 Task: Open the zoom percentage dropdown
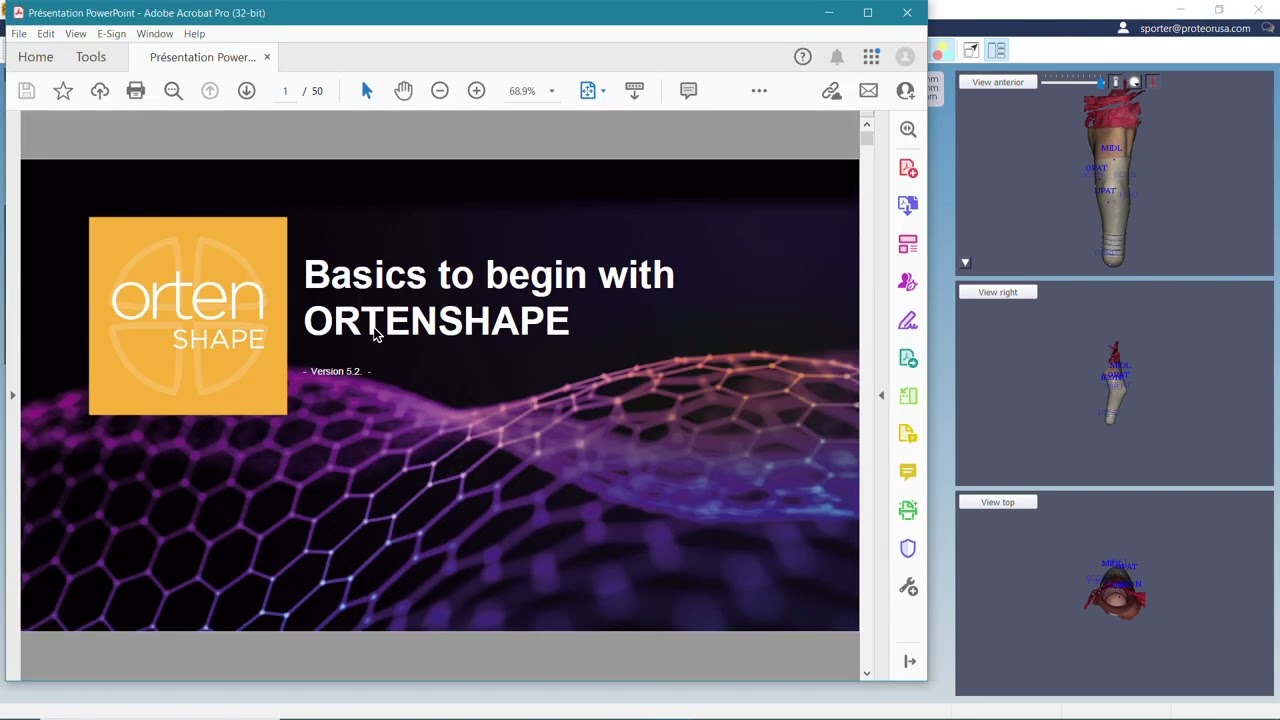point(551,91)
